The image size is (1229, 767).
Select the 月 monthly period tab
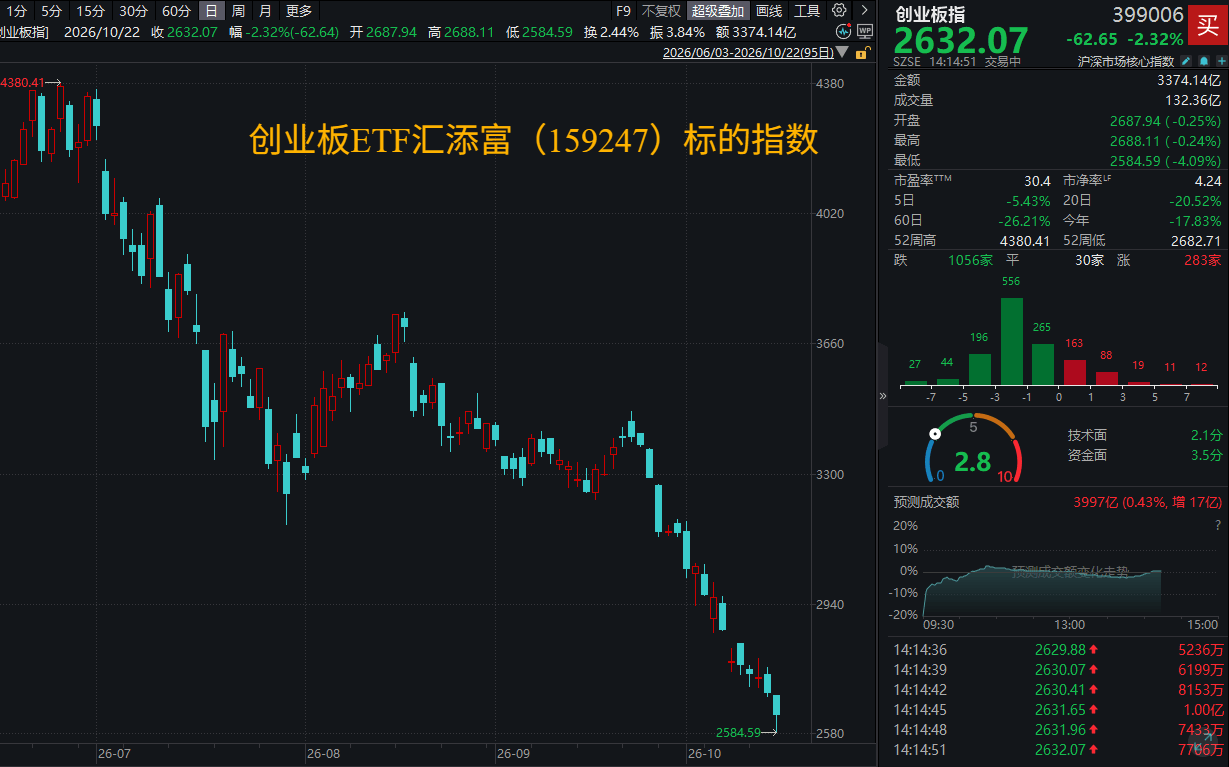pyautogui.click(x=265, y=11)
